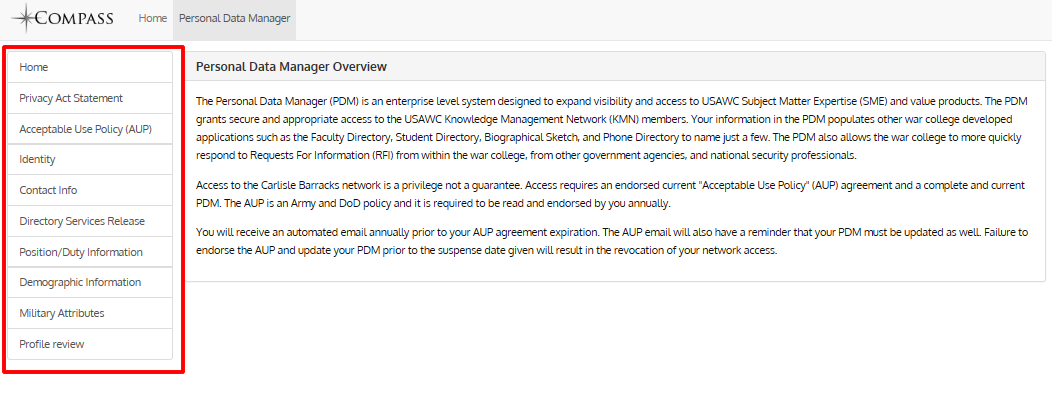This screenshot has height=401, width=1052.
Task: Open the Identity sidebar item
Action: tap(90, 160)
